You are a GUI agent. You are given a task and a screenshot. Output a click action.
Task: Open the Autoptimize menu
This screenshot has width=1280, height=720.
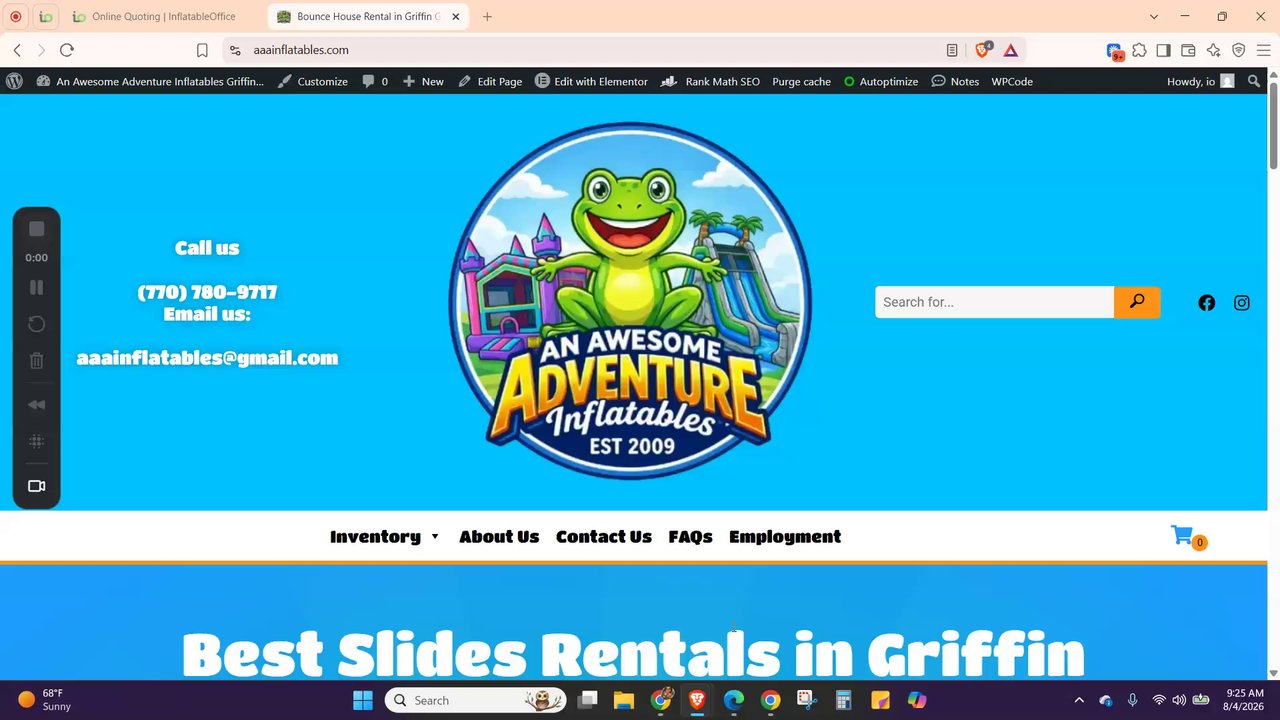[880, 81]
